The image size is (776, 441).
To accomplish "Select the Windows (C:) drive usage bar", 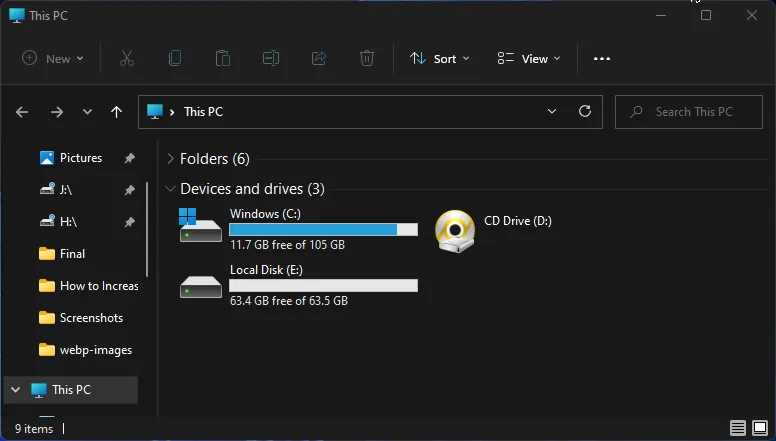I will (x=323, y=229).
